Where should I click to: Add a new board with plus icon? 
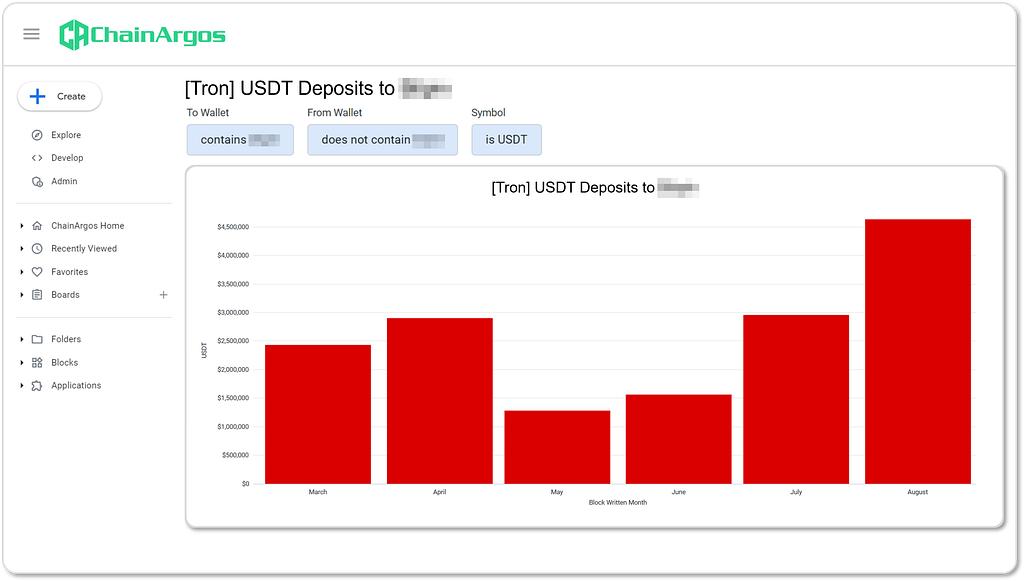pos(163,295)
